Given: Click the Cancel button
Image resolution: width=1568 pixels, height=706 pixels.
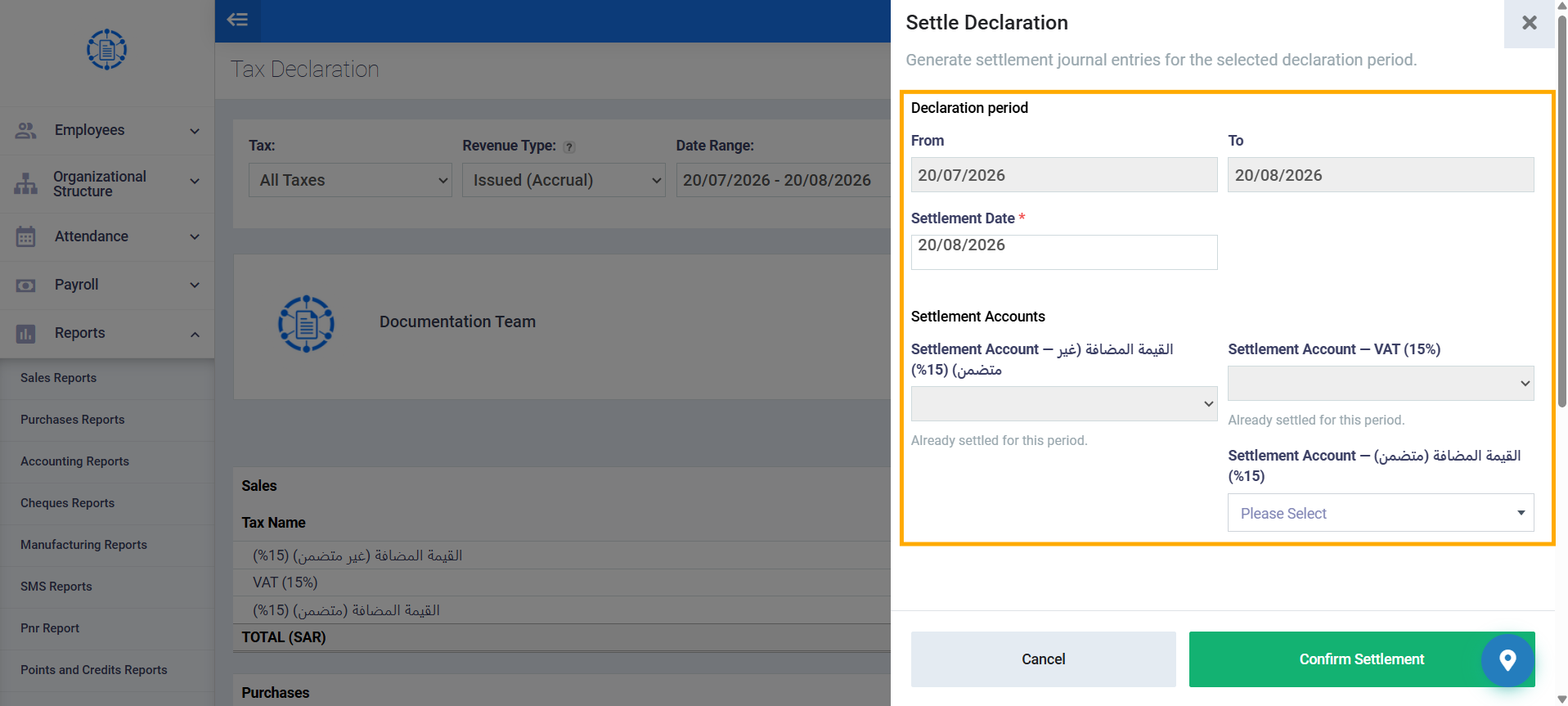Looking at the screenshot, I should (1044, 659).
